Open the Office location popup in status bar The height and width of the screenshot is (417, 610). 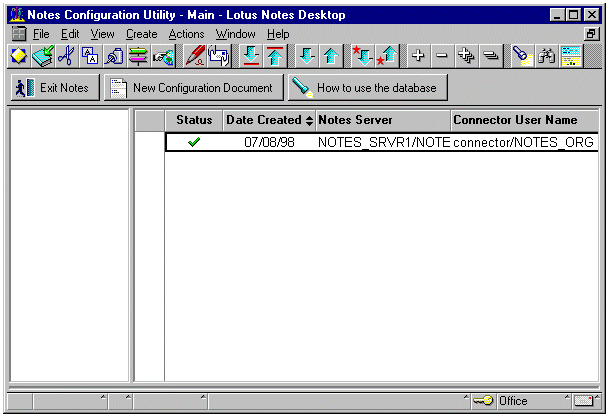tap(513, 401)
